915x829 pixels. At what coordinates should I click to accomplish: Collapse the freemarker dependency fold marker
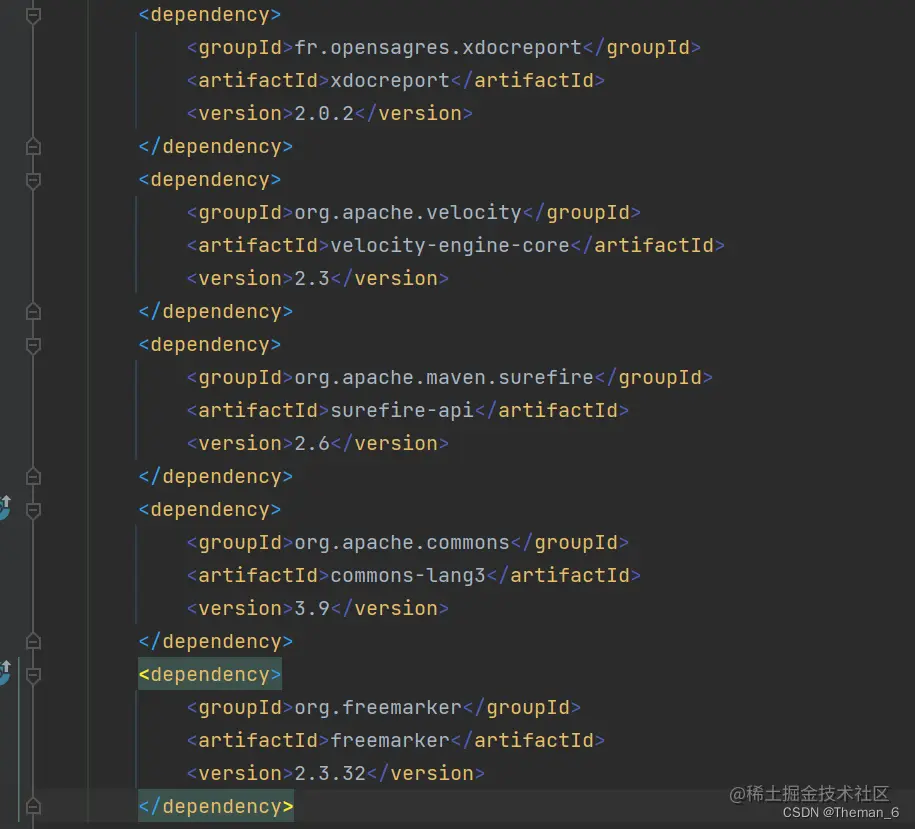pyautogui.click(x=33, y=676)
